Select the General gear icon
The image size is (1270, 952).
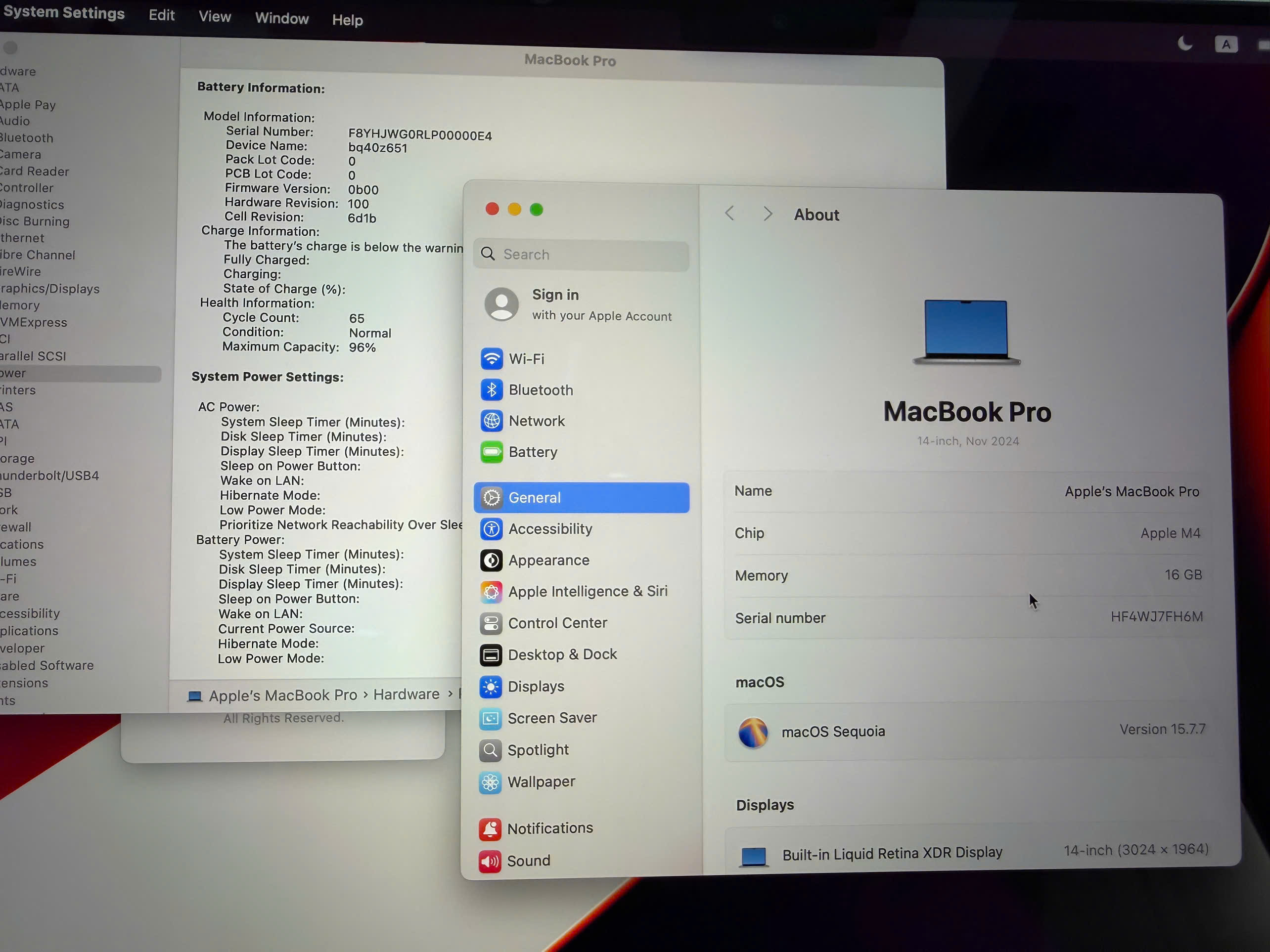tap(492, 498)
